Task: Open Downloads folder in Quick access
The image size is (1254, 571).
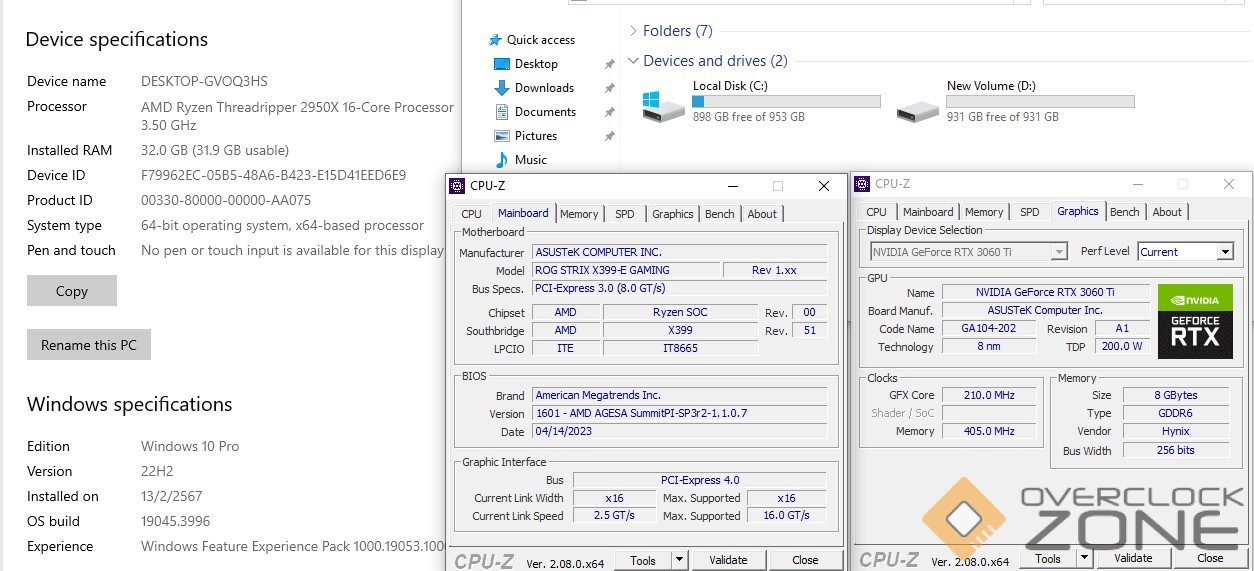Action: pos(544,88)
